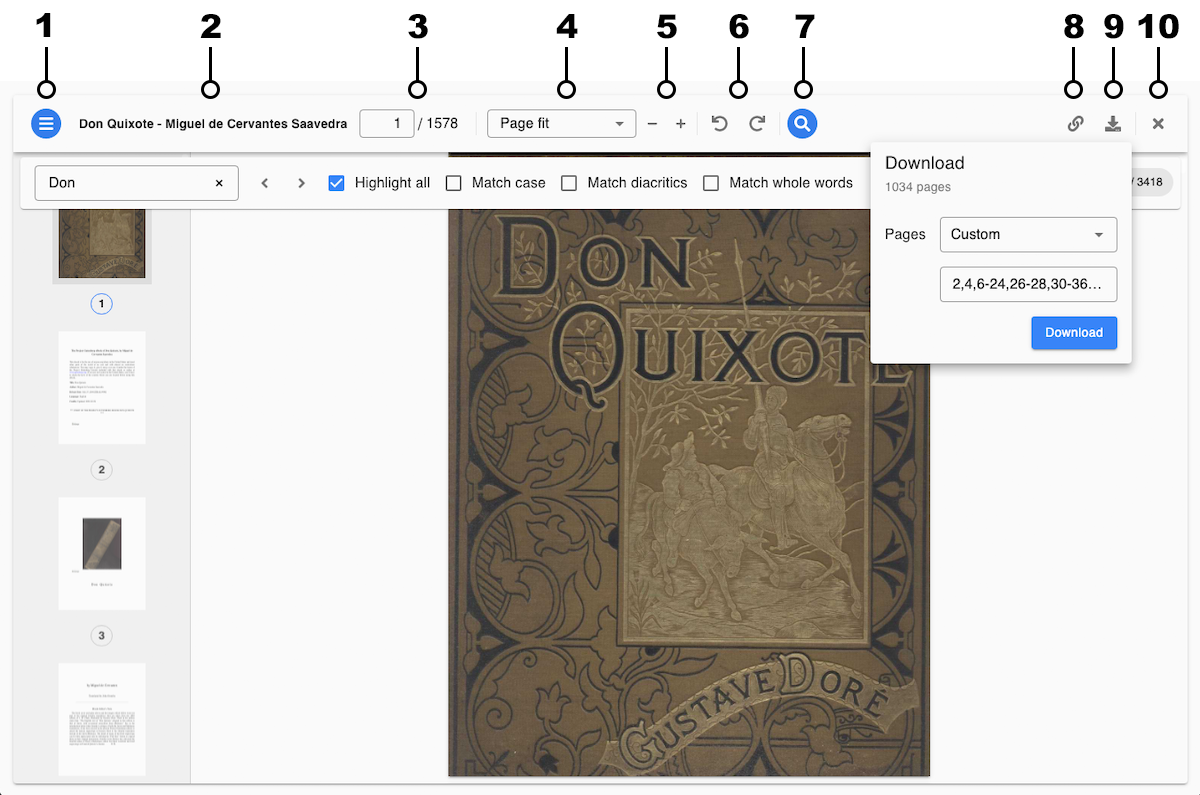This screenshot has height=795, width=1200.
Task: Click the document title Don Quixote
Action: point(213,124)
